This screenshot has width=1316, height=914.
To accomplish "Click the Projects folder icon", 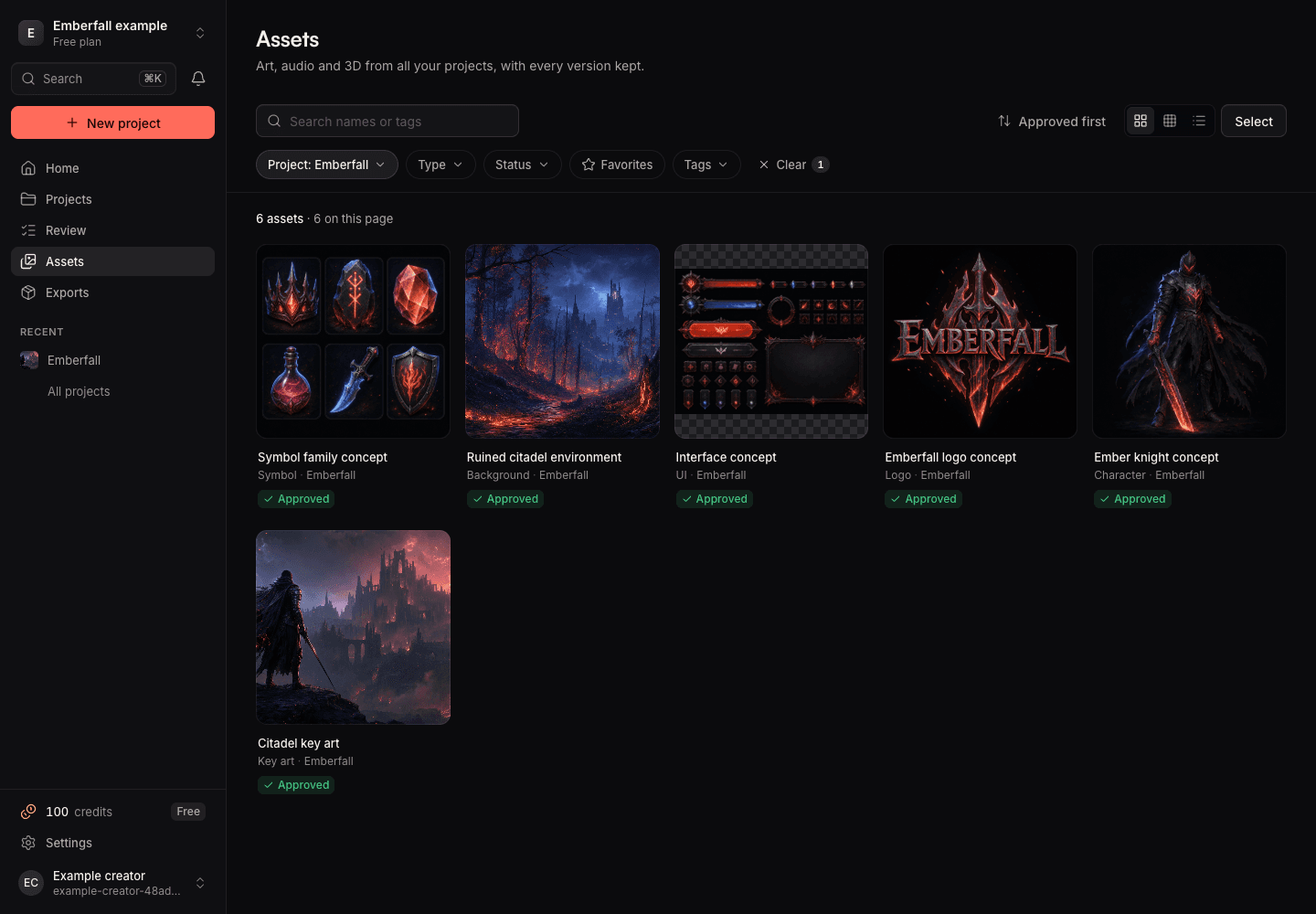I will click(x=28, y=199).
